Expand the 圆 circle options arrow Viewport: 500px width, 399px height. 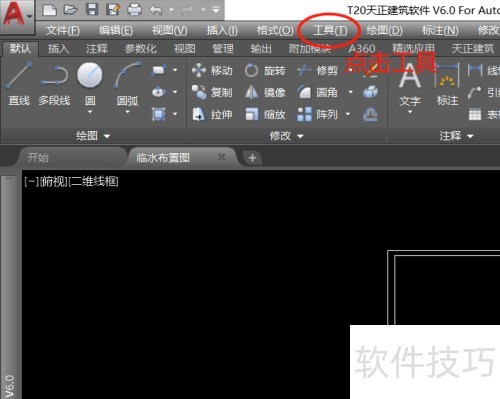90,112
